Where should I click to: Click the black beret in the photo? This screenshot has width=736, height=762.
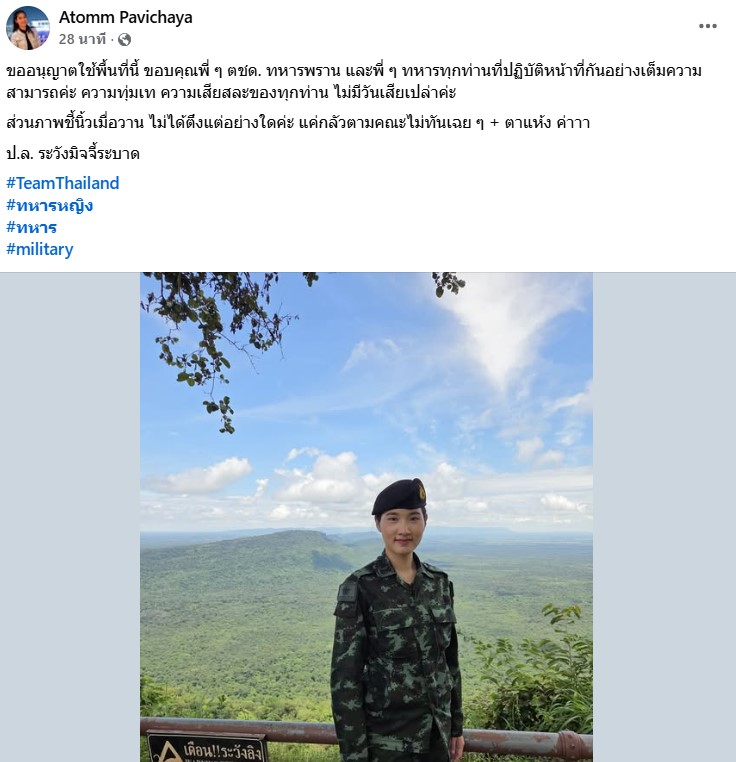coord(399,496)
